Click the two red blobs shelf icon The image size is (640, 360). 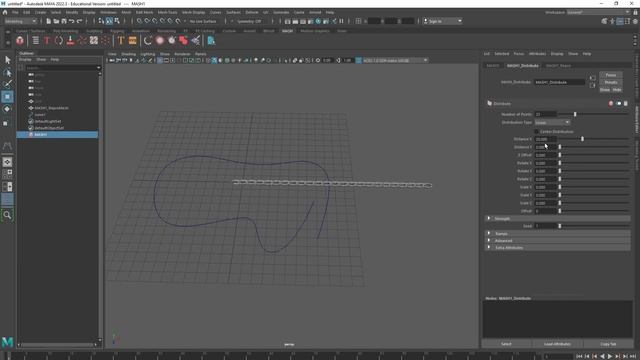(183, 40)
